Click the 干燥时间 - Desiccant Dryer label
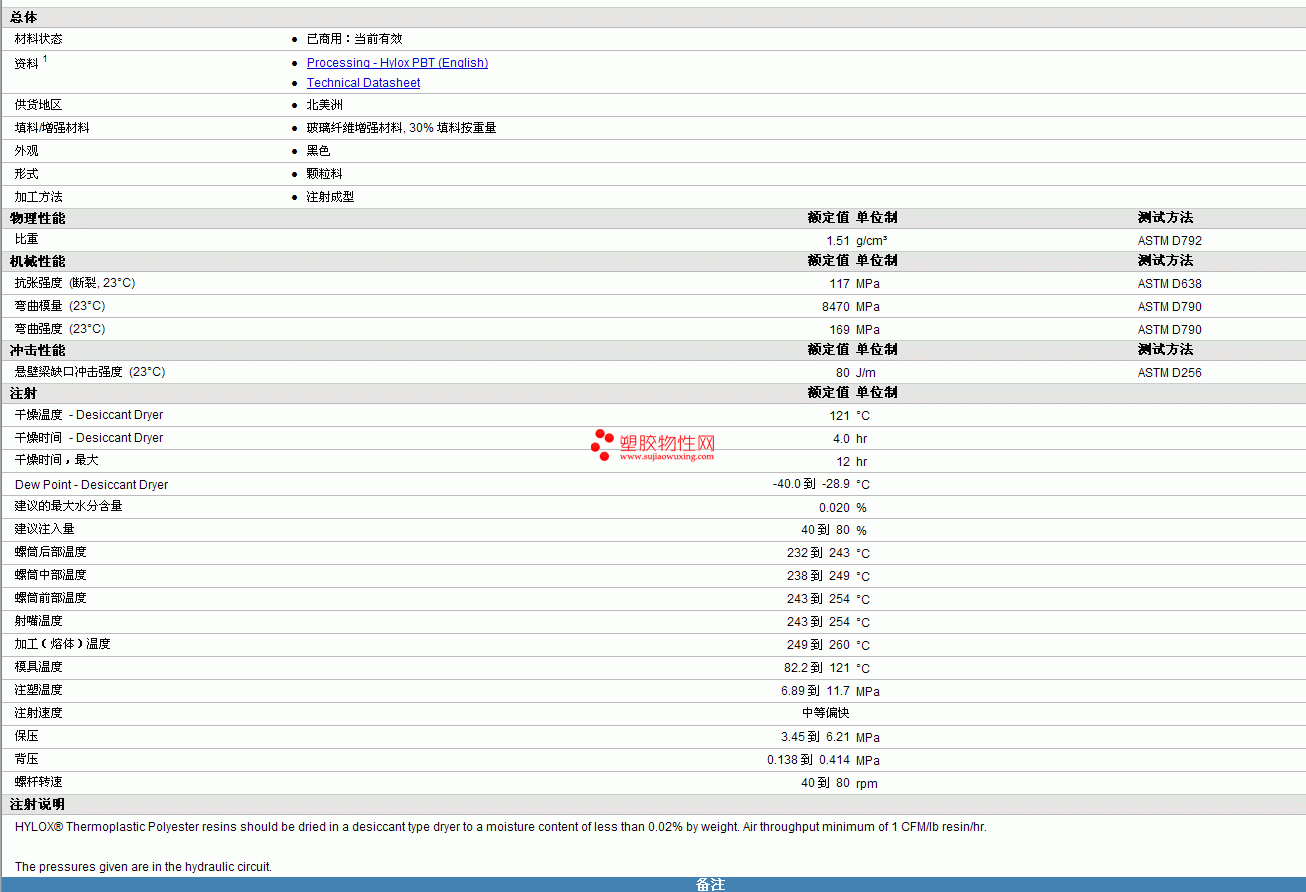 tap(89, 438)
